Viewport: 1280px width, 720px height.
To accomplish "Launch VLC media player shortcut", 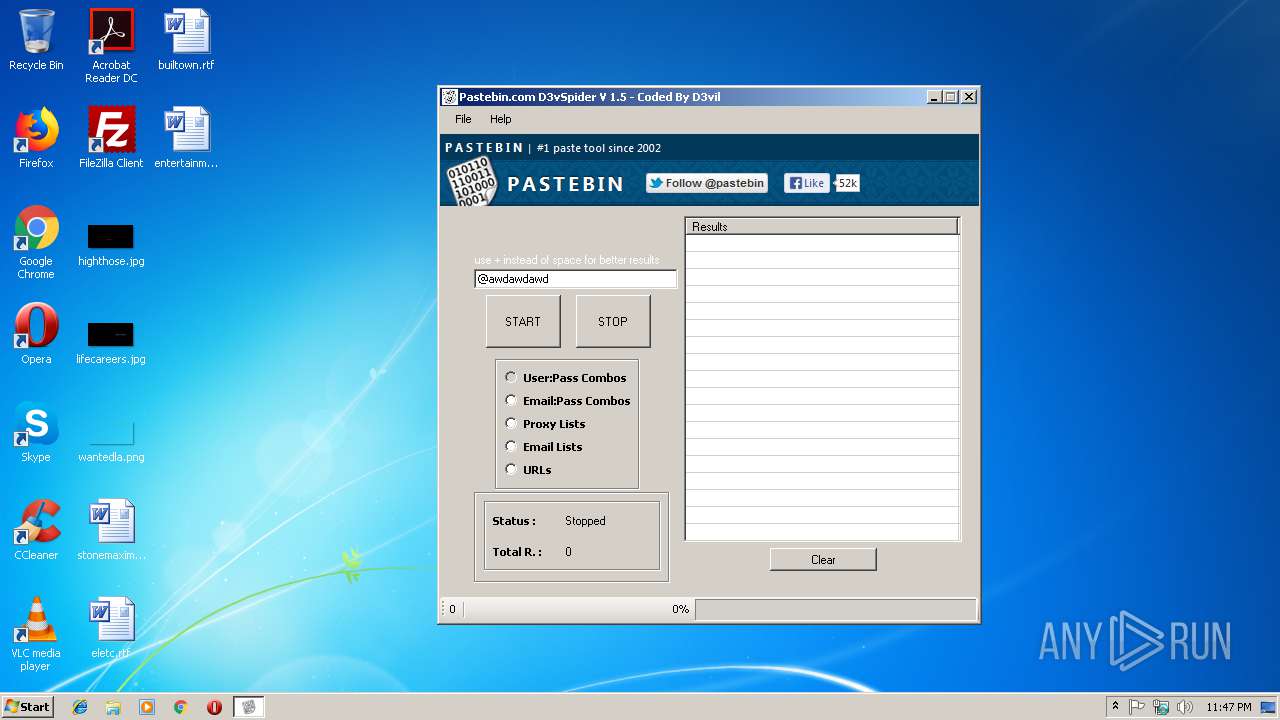I will tap(36, 634).
